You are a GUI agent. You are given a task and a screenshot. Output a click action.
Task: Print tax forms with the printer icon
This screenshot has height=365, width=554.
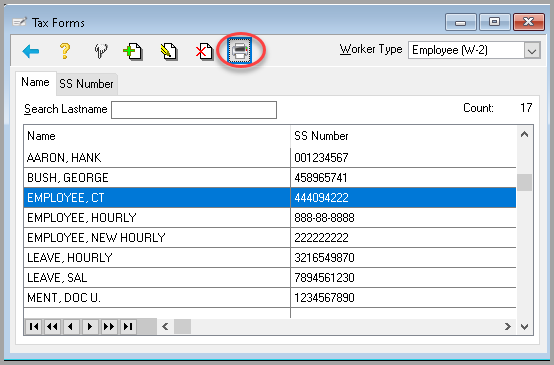(x=240, y=51)
